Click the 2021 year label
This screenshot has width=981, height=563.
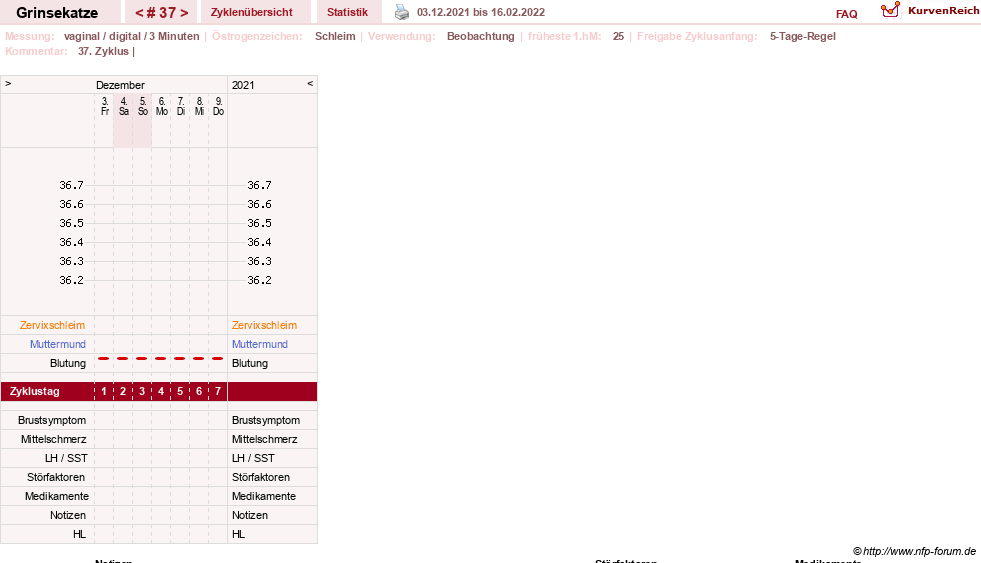tap(243, 85)
